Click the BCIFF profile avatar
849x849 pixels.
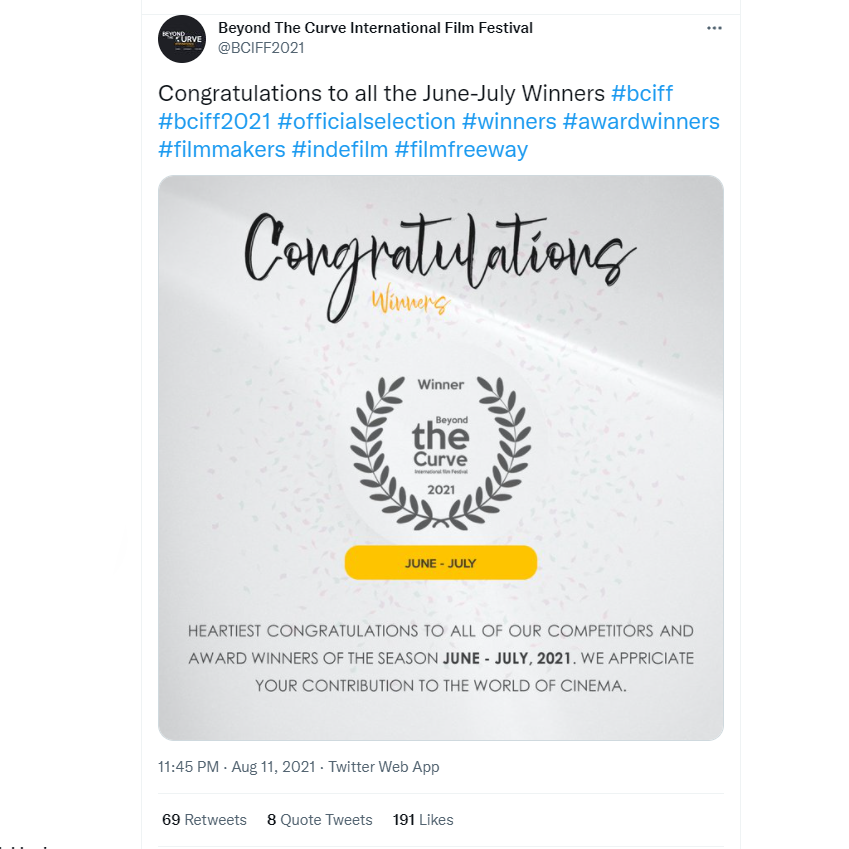point(182,39)
